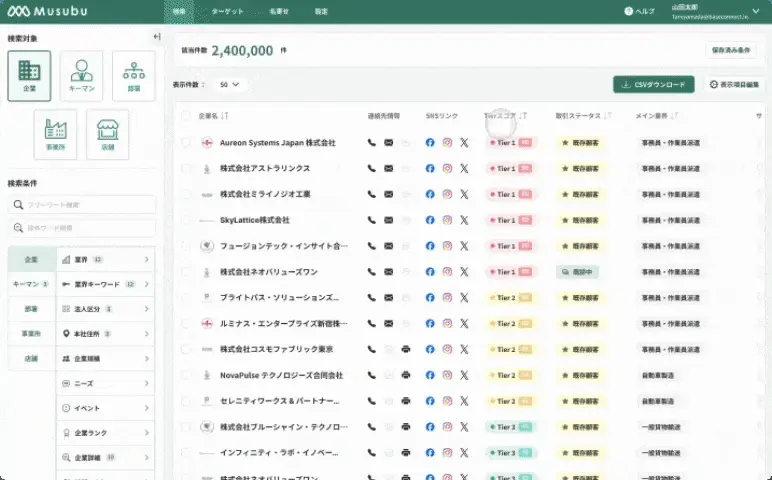Check the 株式会社ミライノジオ工業 row checkbox
Image resolution: width=772 pixels, height=480 pixels.
(x=186, y=194)
